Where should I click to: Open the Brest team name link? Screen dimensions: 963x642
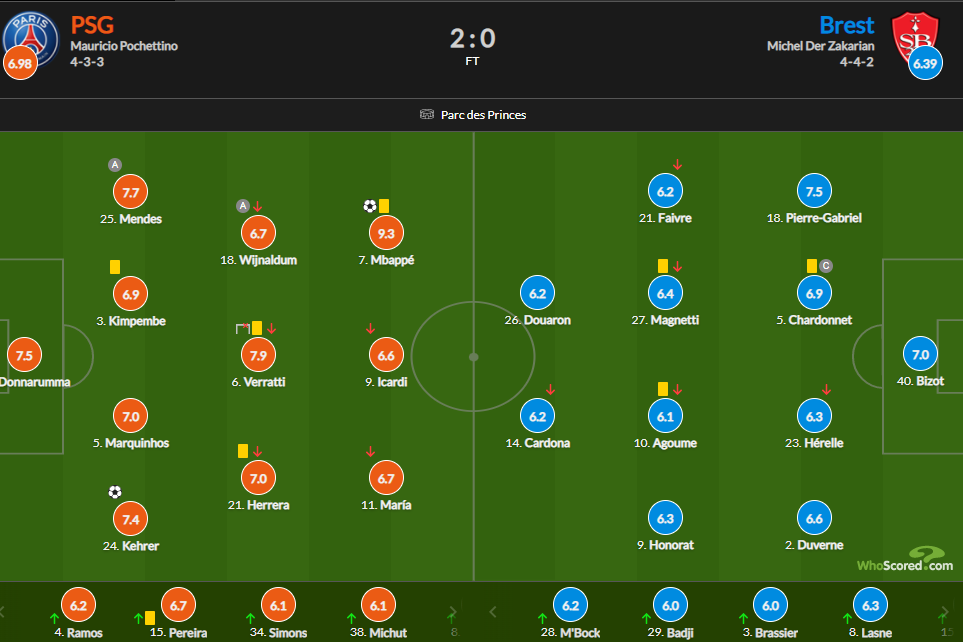(846, 25)
